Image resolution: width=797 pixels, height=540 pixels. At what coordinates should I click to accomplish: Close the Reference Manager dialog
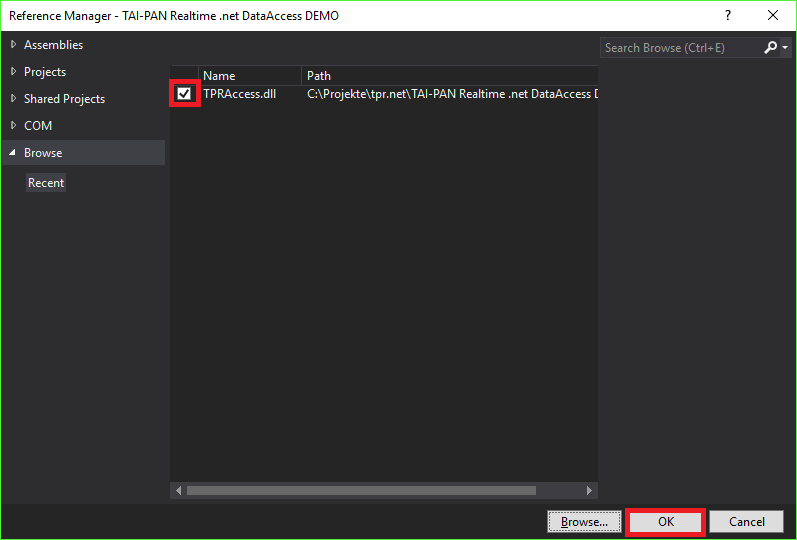773,15
